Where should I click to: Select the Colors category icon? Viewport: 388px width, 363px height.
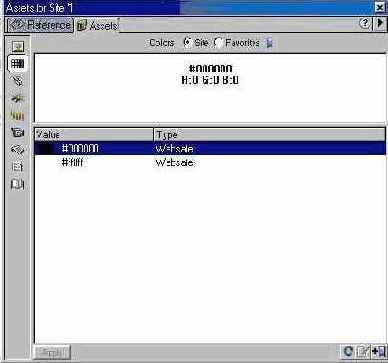coord(17,63)
